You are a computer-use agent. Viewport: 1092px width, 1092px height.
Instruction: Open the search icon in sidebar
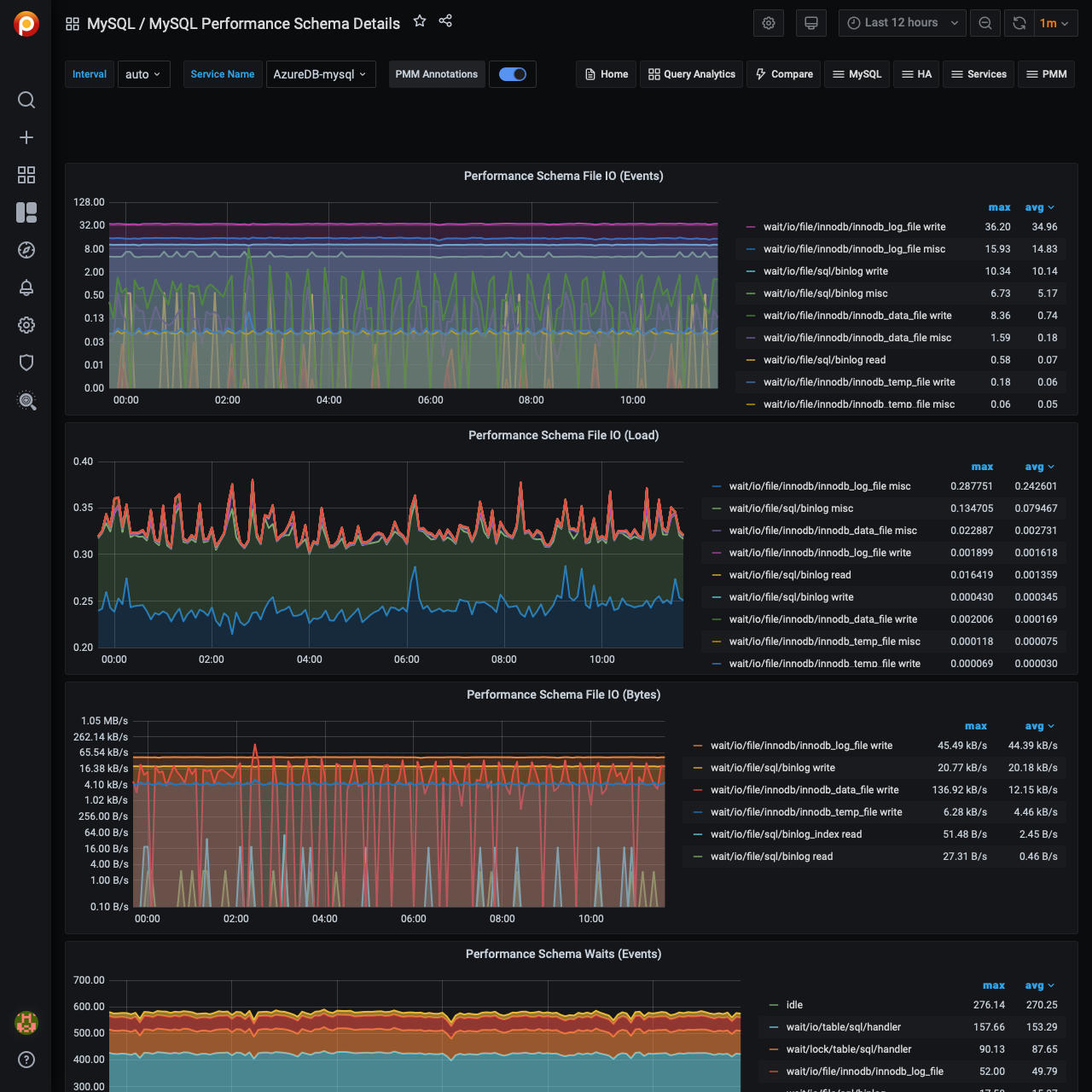click(26, 100)
